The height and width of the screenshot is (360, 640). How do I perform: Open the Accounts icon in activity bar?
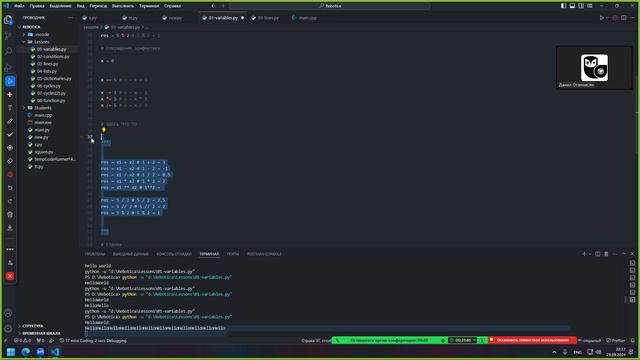tap(8, 313)
